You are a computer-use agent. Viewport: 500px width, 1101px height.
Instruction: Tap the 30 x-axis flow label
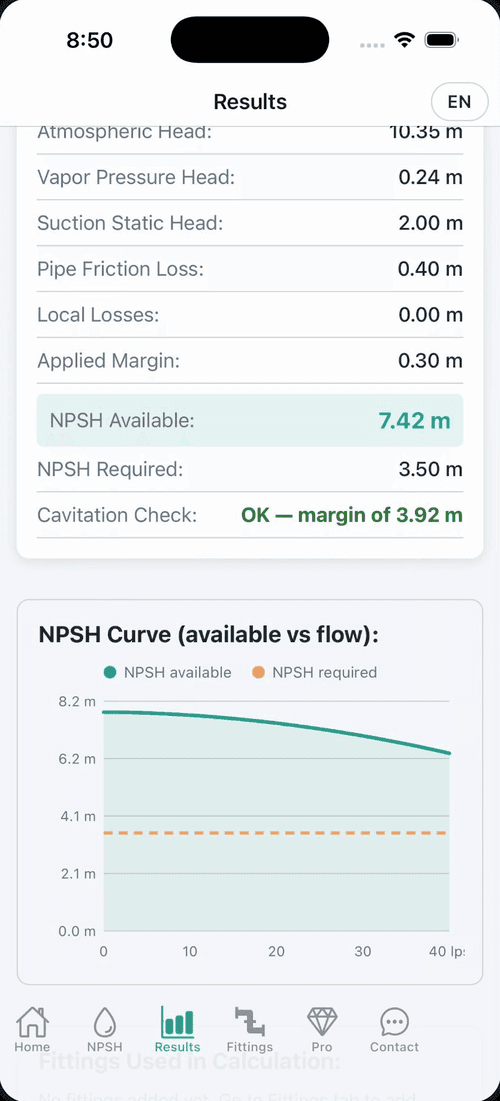(362, 952)
